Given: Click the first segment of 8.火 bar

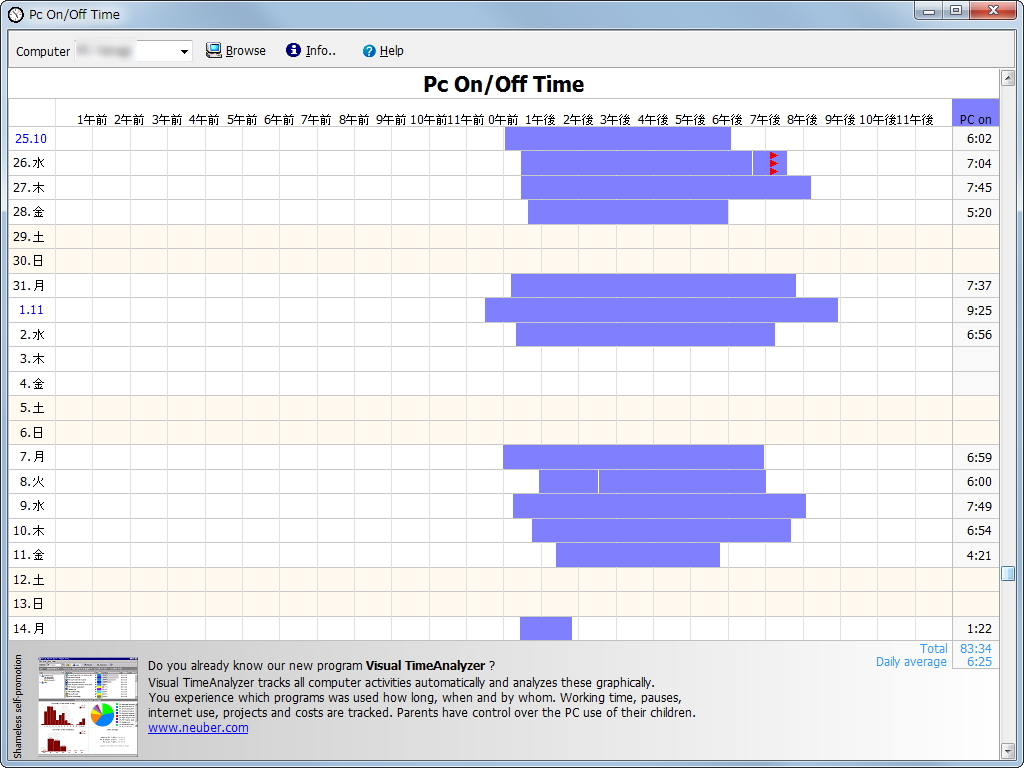Looking at the screenshot, I should [568, 481].
